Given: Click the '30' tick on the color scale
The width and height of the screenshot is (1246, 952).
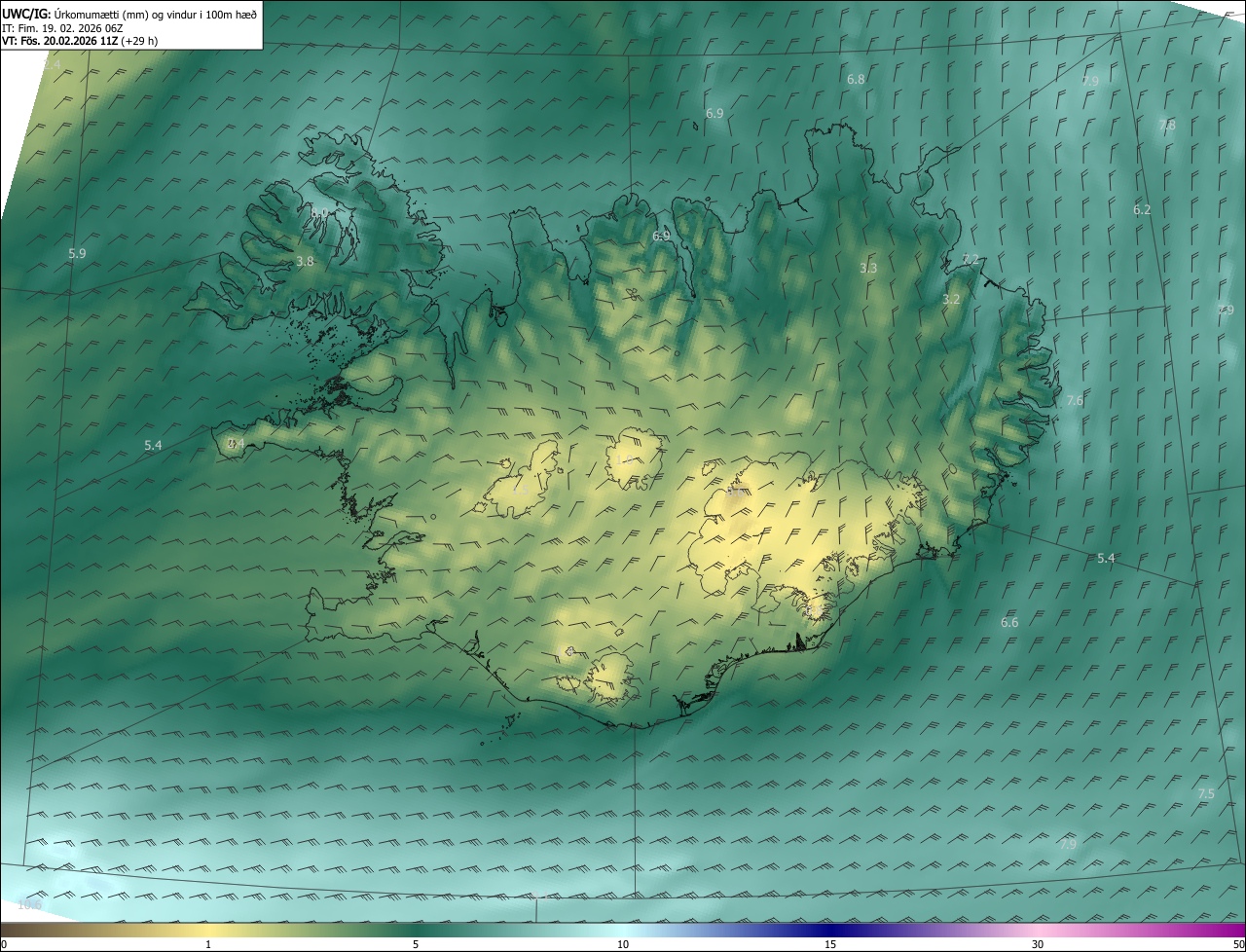Looking at the screenshot, I should [1038, 944].
